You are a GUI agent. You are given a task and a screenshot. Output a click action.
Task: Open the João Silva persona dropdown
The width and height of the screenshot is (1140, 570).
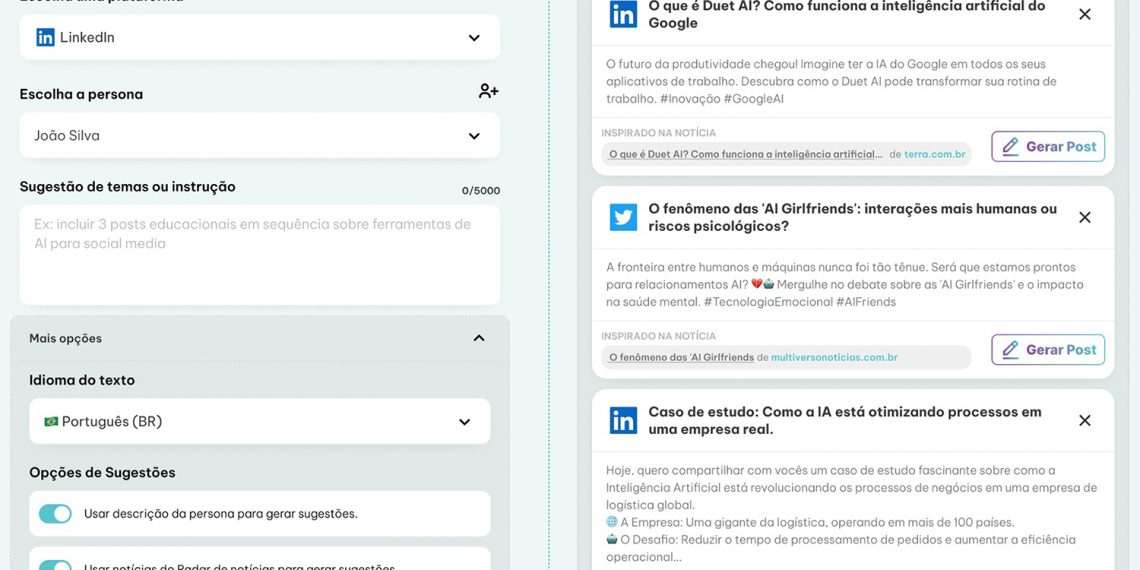[260, 135]
